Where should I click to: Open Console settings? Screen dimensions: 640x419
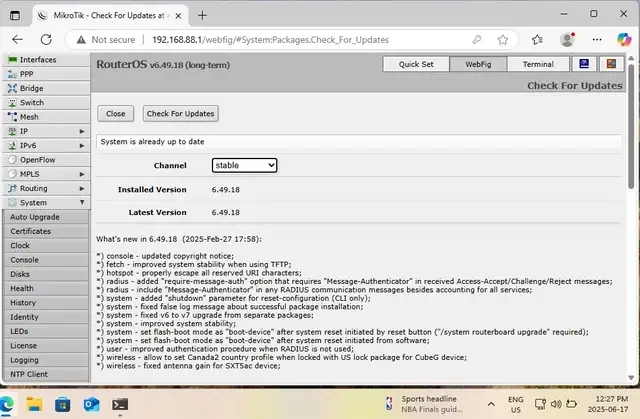[x=46, y=260]
